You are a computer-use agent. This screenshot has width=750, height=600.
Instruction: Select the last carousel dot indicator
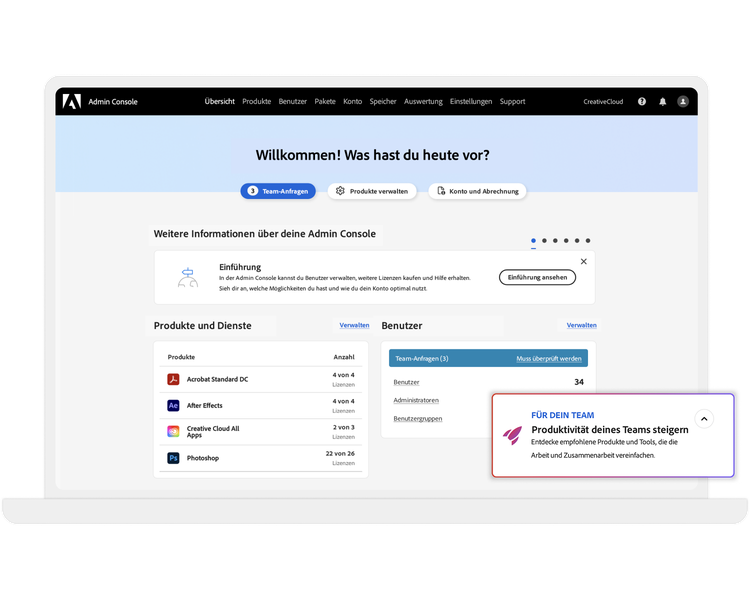588,241
